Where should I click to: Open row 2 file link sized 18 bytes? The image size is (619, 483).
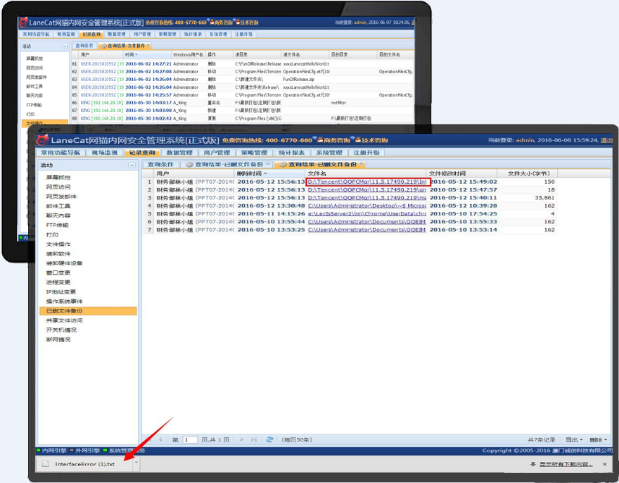pyautogui.click(x=367, y=190)
